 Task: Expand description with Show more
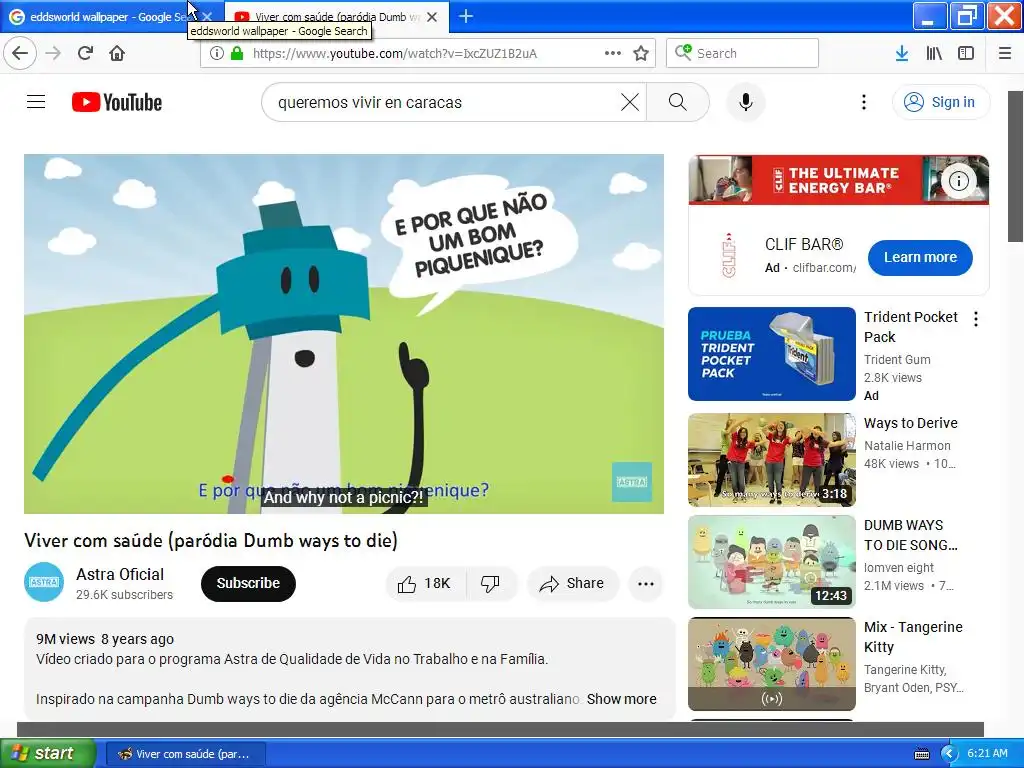621,699
